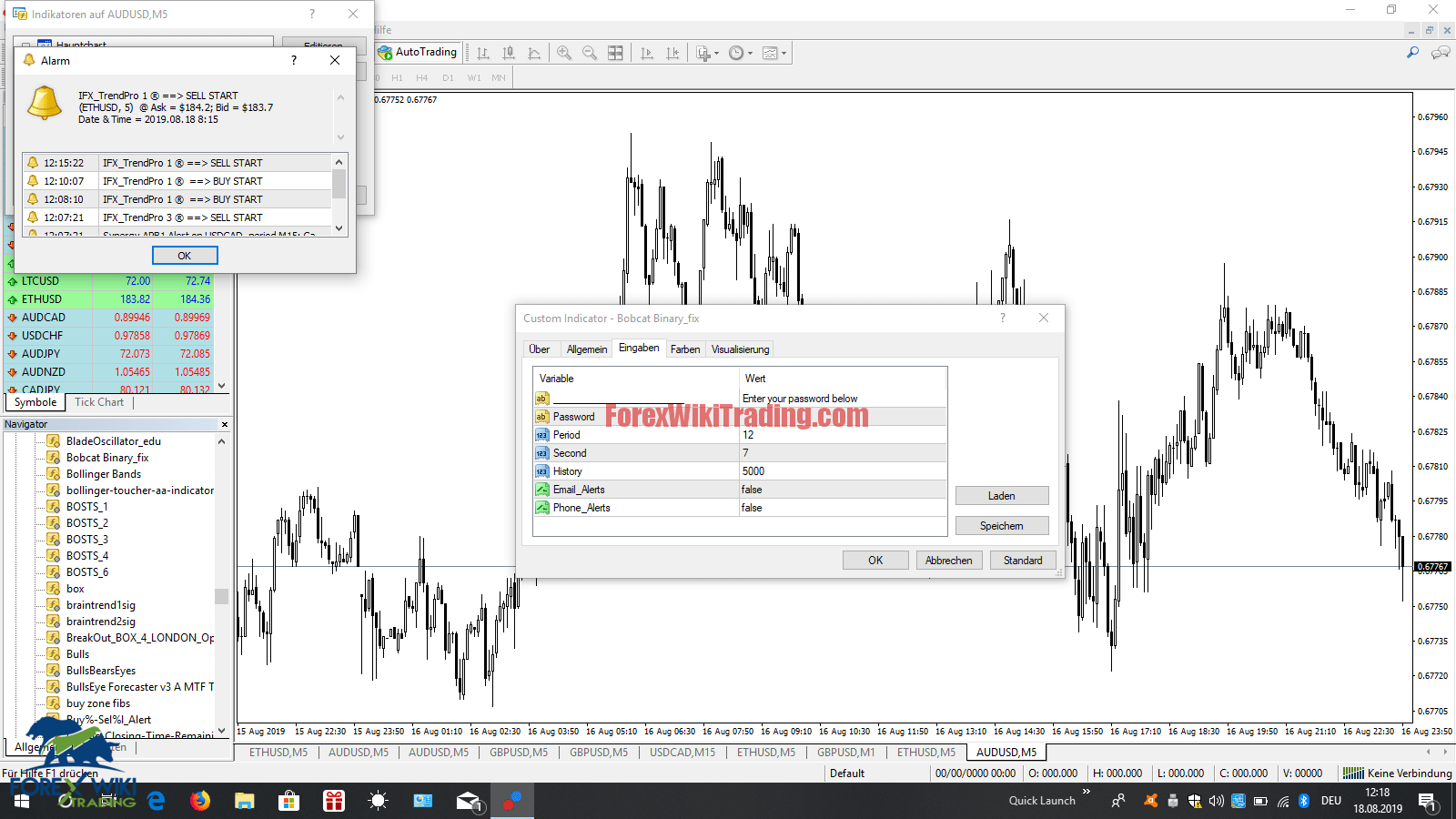Image resolution: width=1456 pixels, height=819 pixels.
Task: Switch chart to line chart mode
Action: (534, 53)
